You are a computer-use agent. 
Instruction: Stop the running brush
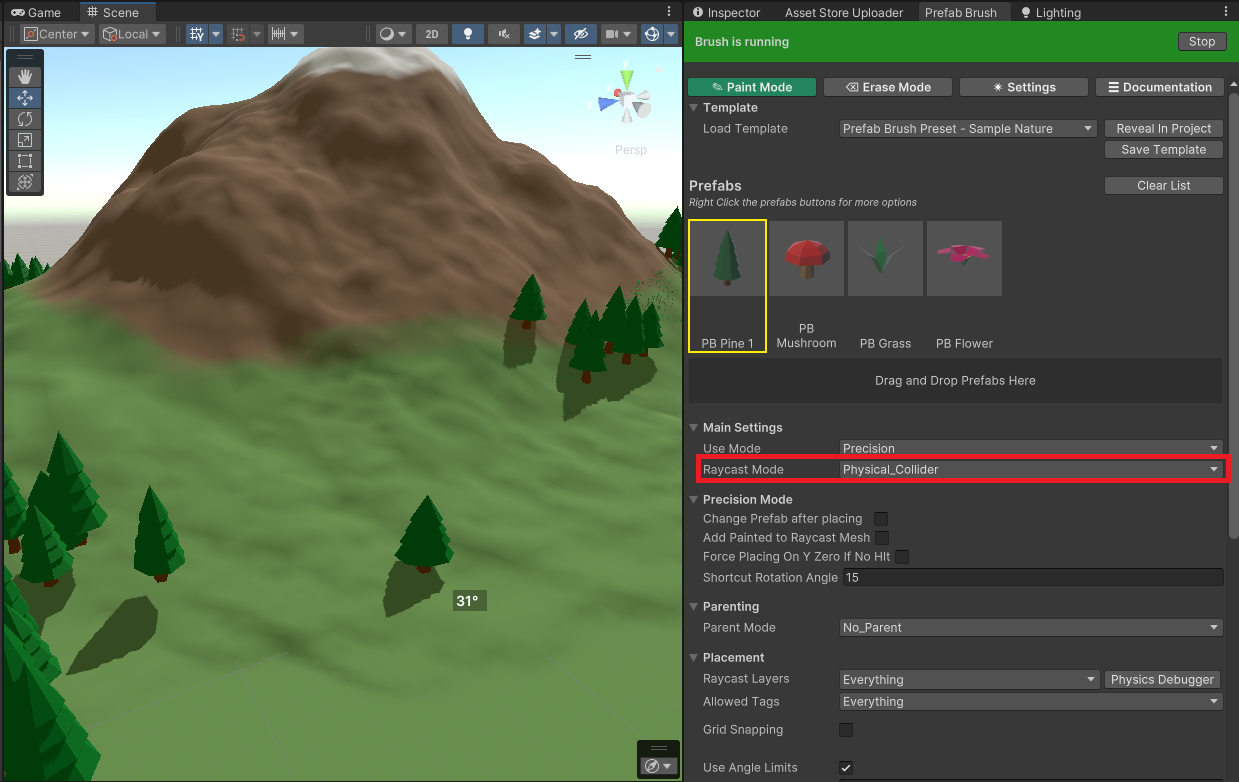pos(1201,42)
